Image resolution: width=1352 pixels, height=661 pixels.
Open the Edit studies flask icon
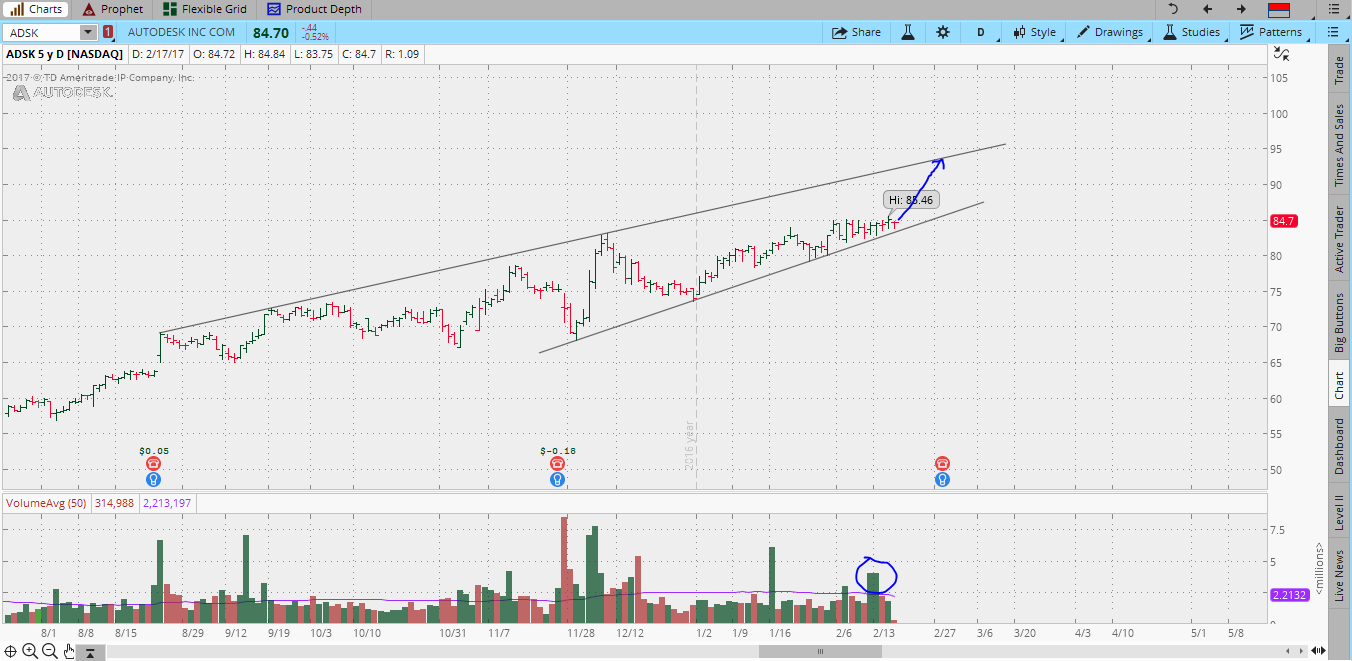(908, 32)
